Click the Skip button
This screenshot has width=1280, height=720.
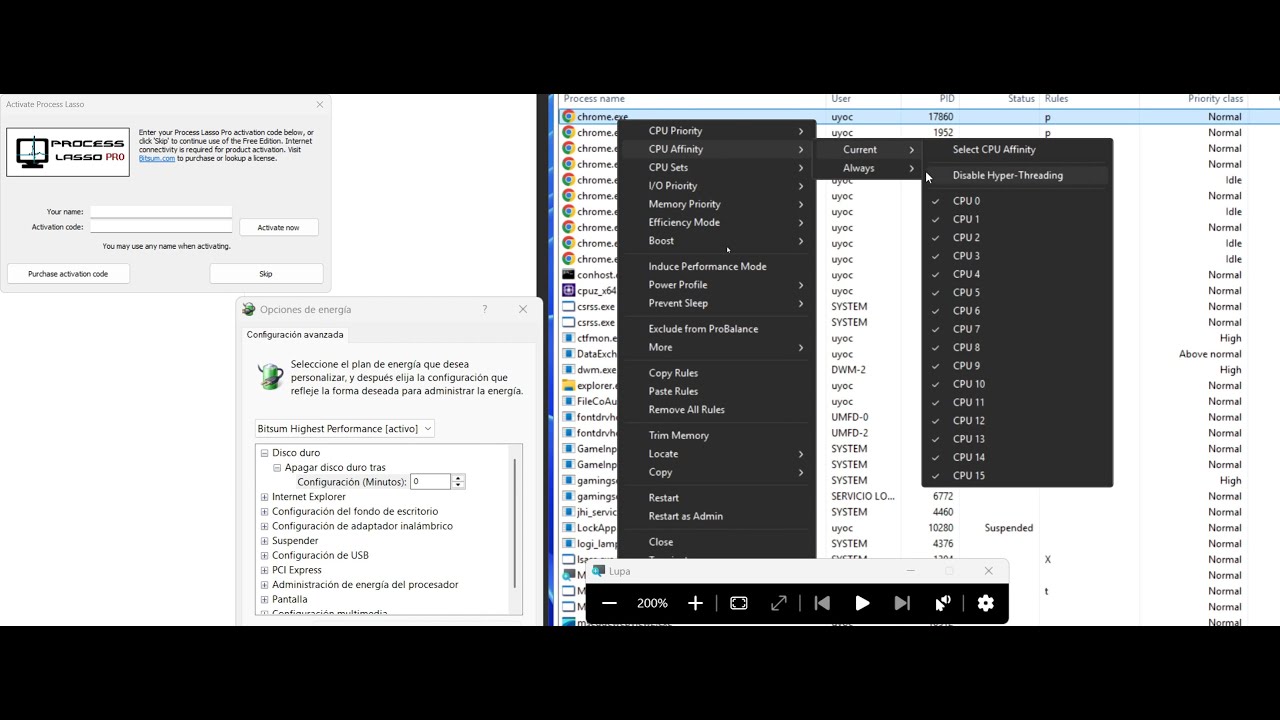click(266, 273)
